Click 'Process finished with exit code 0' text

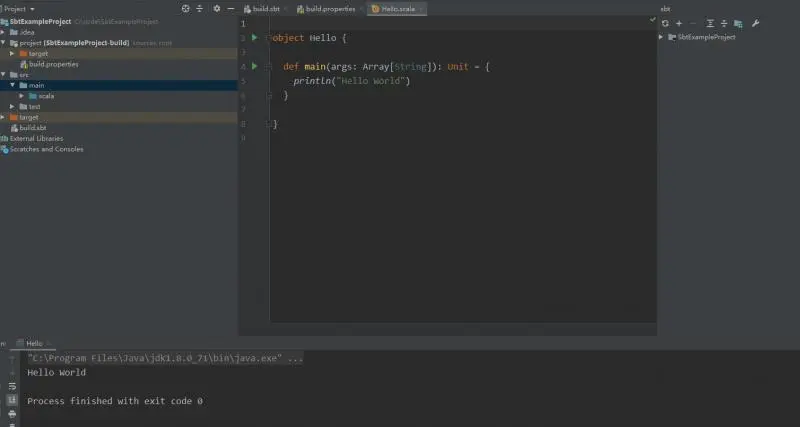coord(115,401)
